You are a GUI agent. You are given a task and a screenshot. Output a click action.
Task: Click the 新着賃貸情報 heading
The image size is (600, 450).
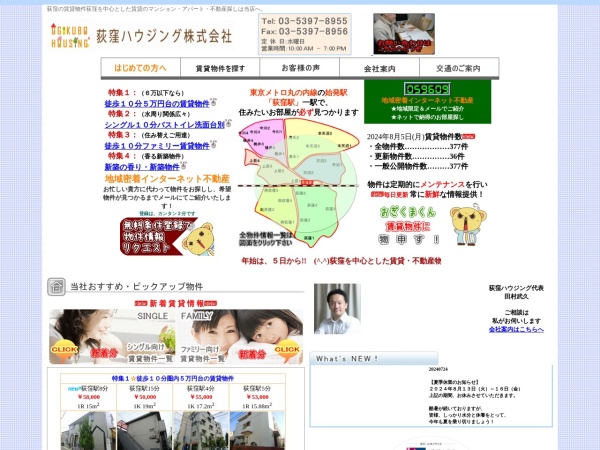[176, 303]
